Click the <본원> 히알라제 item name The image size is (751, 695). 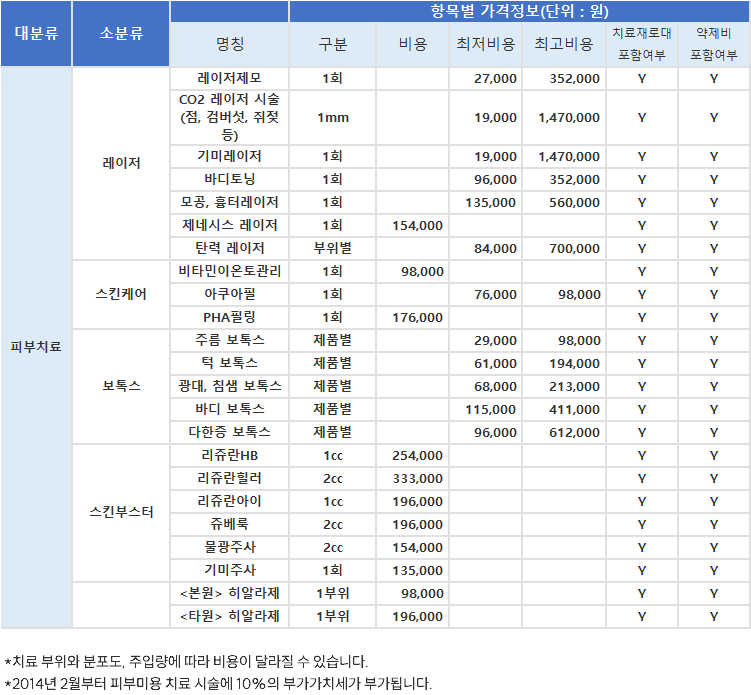click(230, 593)
